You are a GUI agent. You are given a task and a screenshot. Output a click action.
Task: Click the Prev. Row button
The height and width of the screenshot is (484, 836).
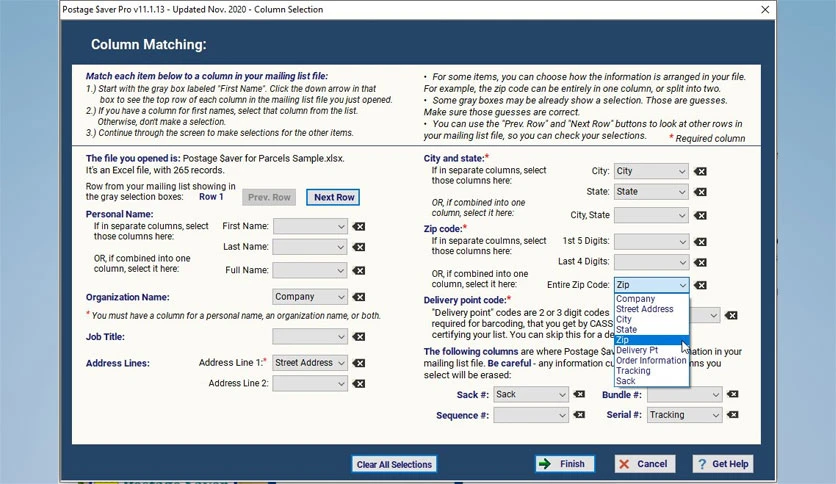click(x=269, y=197)
